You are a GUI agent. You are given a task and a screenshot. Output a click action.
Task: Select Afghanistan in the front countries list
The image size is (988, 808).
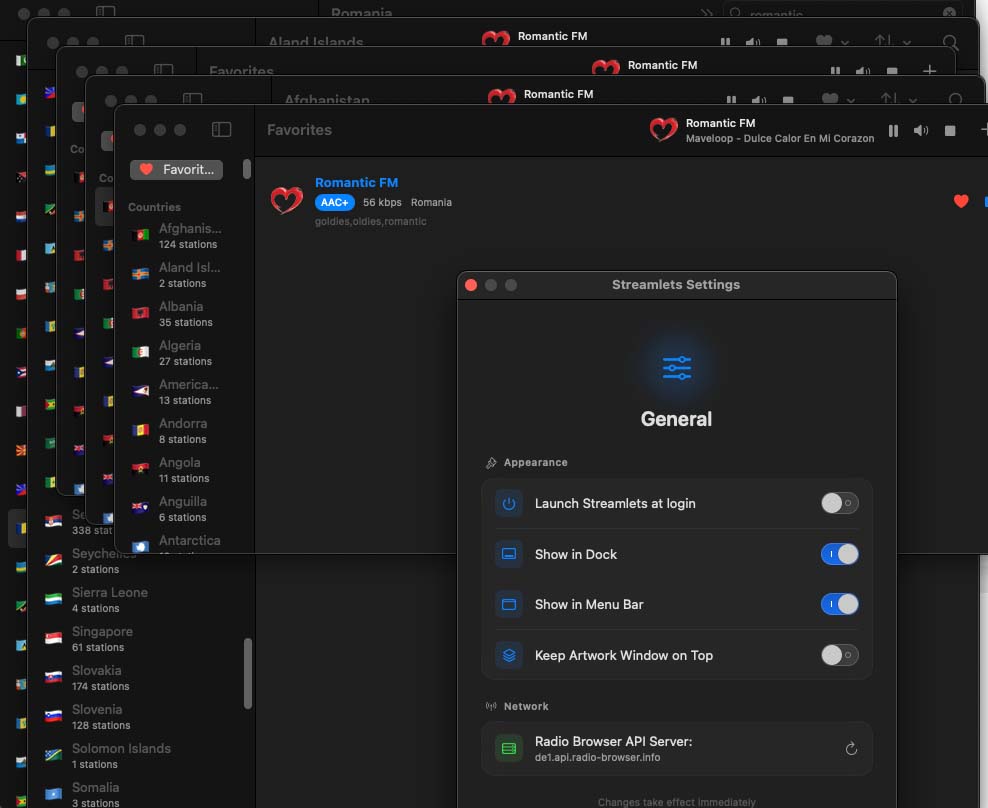(183, 236)
